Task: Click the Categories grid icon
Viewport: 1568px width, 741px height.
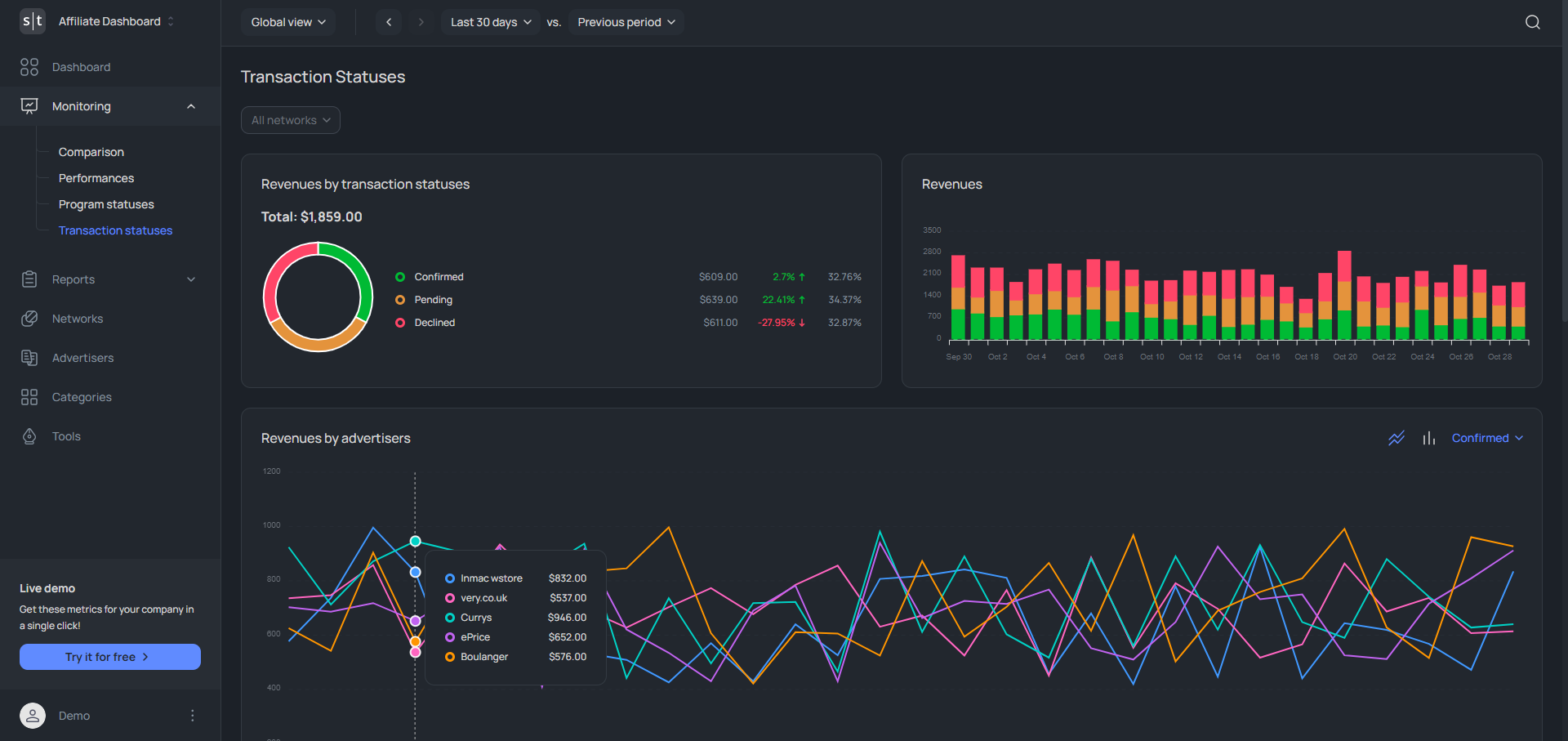Action: pyautogui.click(x=29, y=397)
